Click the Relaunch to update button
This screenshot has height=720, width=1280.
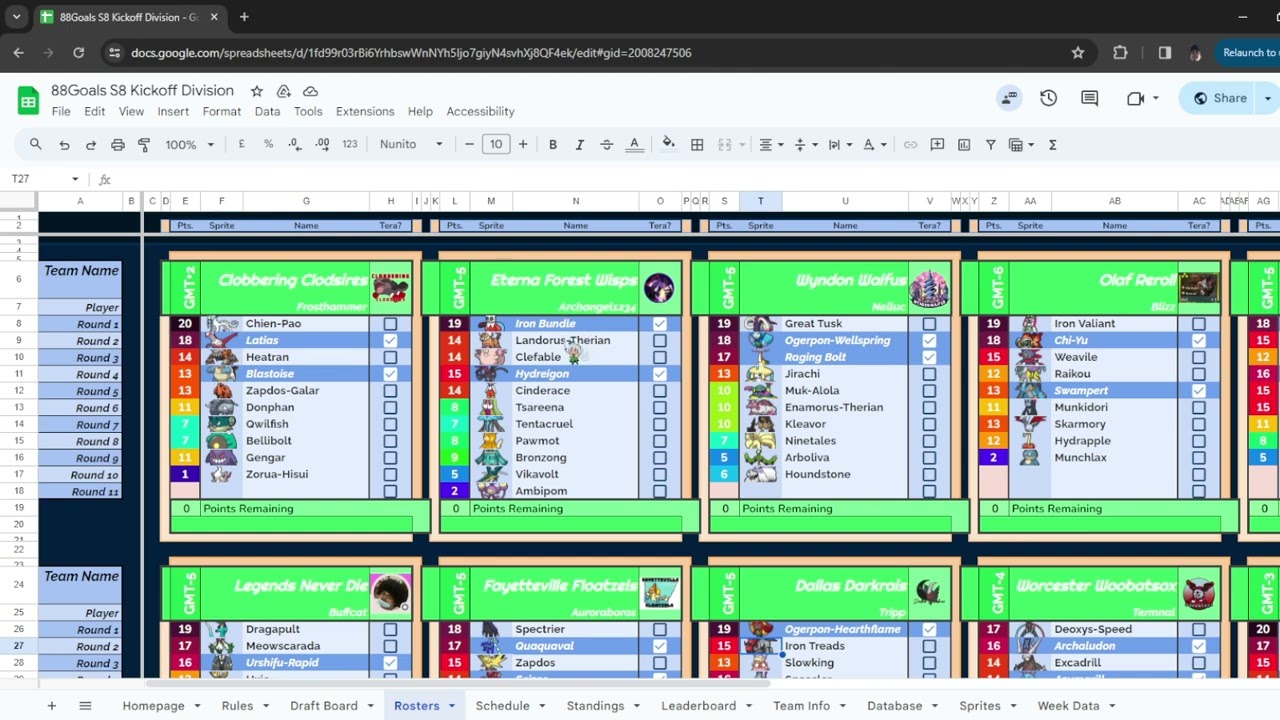click(1250, 53)
